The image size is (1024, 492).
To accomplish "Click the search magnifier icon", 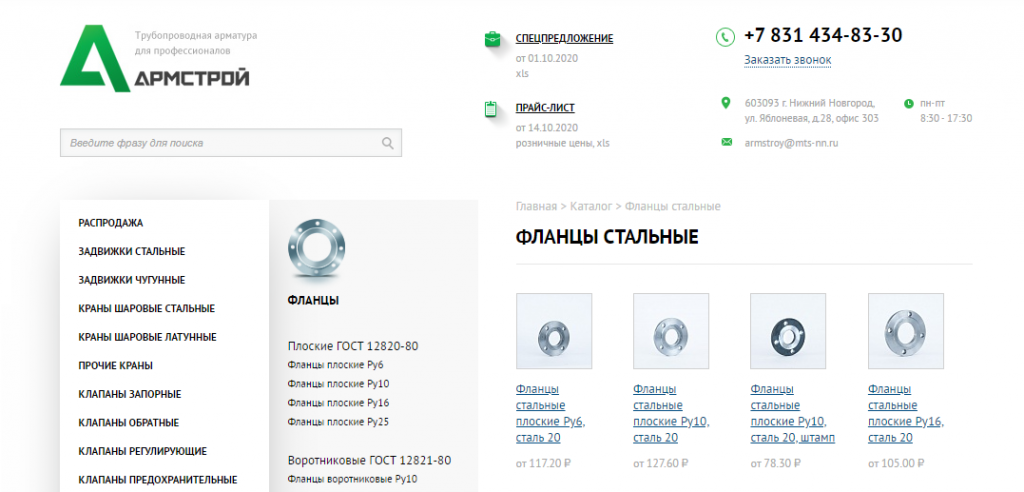I will click(x=388, y=143).
